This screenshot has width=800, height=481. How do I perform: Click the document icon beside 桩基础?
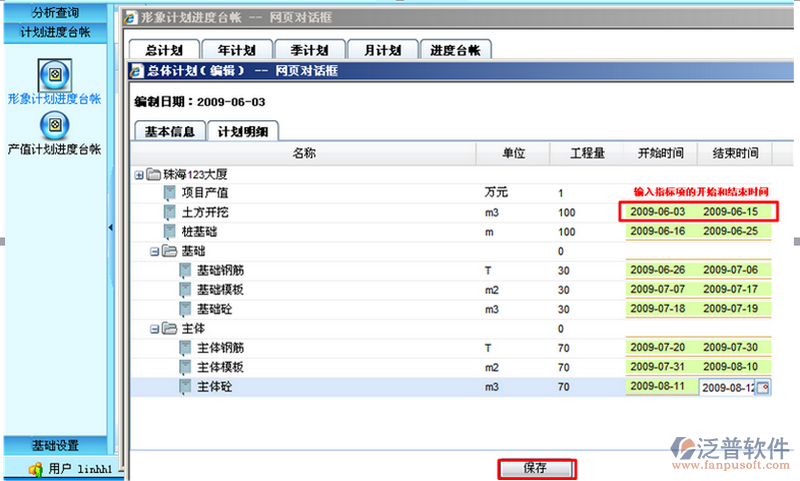click(169, 232)
